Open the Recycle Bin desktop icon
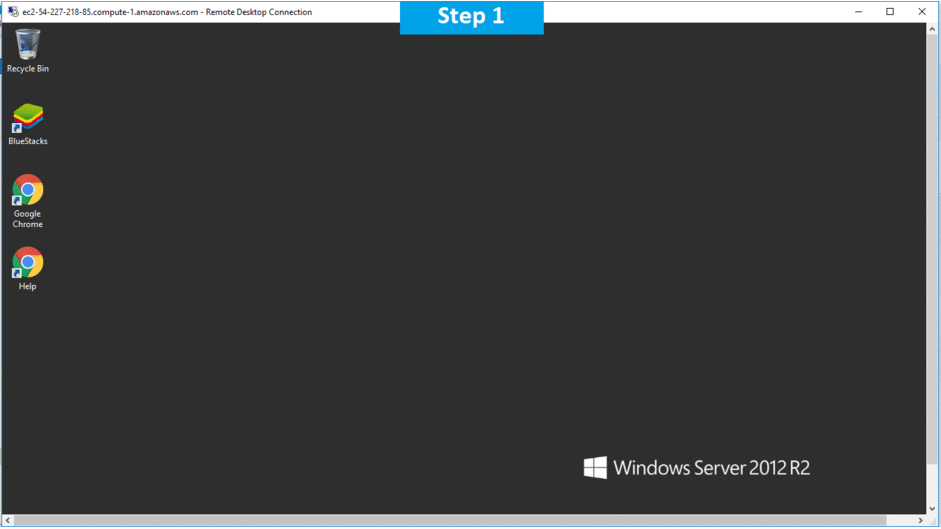The image size is (941, 529). click(x=28, y=44)
